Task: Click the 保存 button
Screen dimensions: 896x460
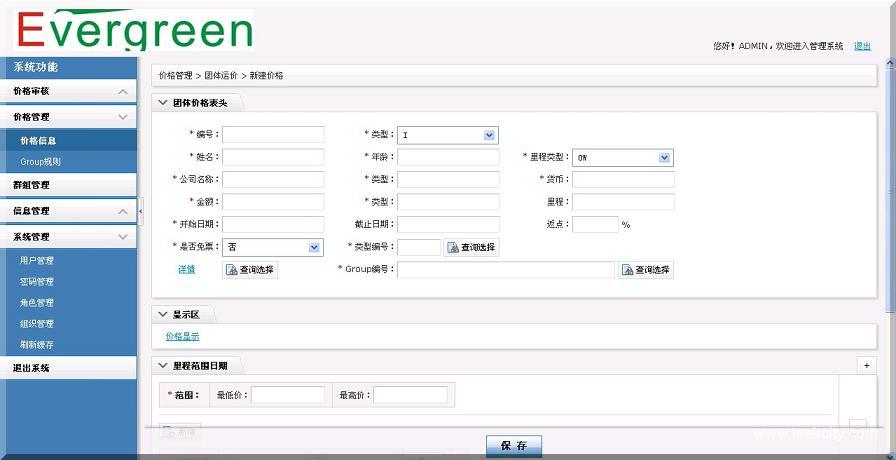Action: point(513,446)
